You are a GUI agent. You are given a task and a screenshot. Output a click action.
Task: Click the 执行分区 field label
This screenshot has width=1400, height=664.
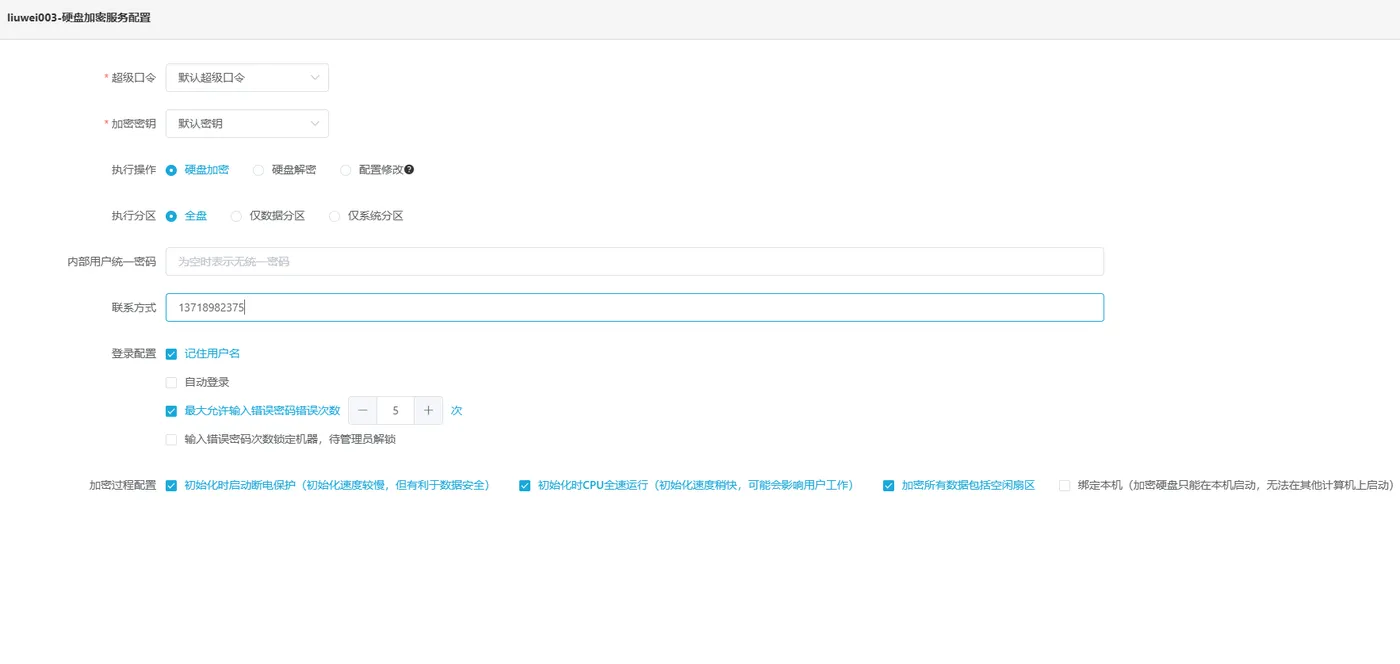tap(133, 216)
